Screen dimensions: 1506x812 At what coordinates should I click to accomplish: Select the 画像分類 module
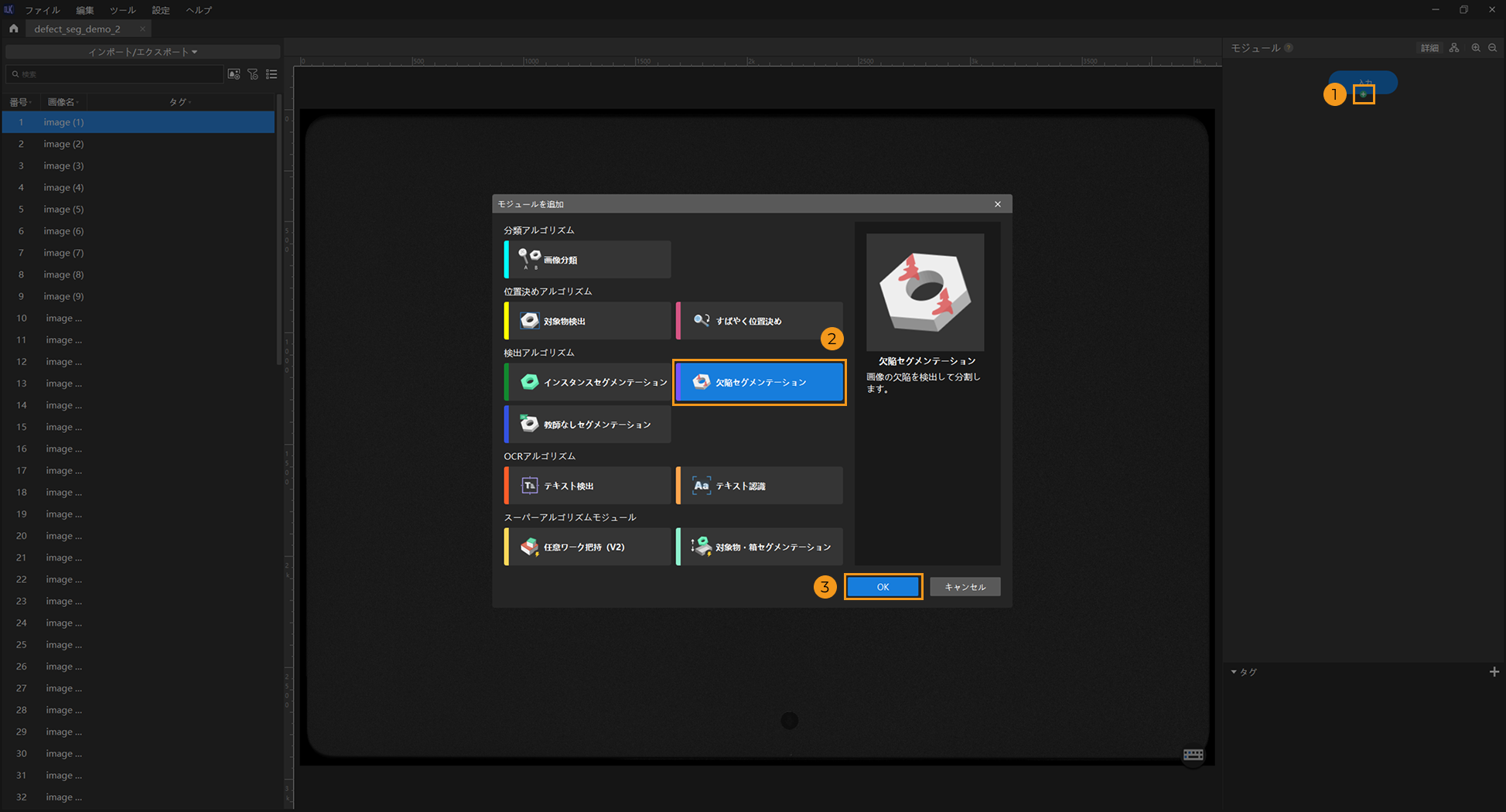[x=587, y=260]
